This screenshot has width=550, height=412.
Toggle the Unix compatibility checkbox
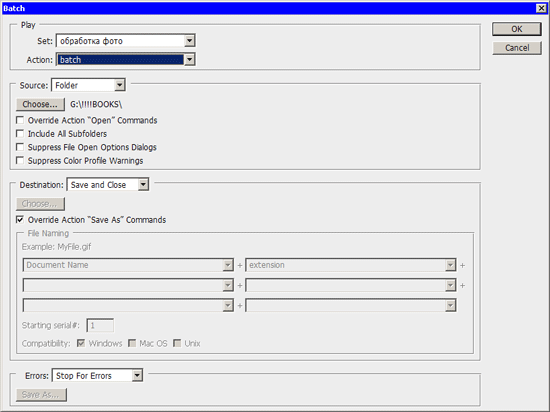pos(177,343)
